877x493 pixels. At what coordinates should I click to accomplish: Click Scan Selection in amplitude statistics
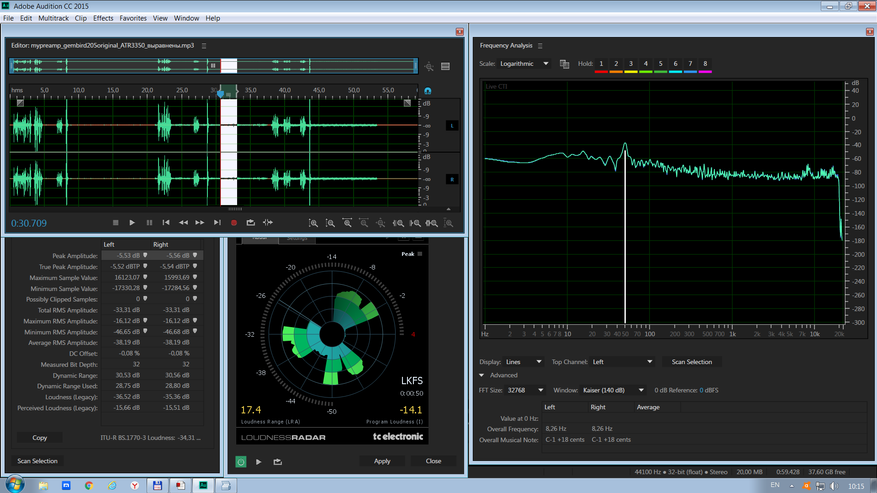[37, 461]
